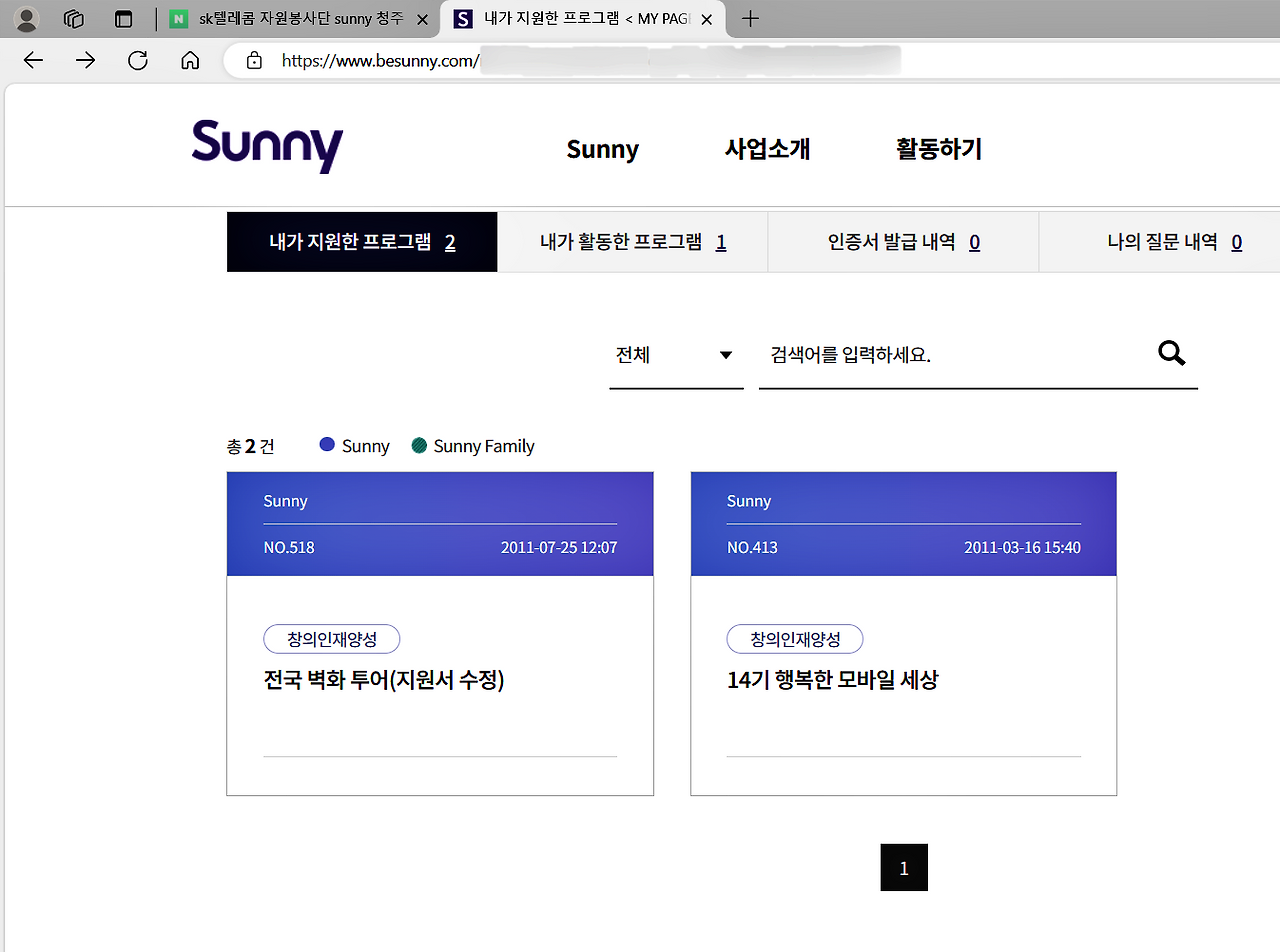Close the 내가 지원한 프로그램 browser tab
Image resolution: width=1280 pixels, height=952 pixels.
[x=707, y=19]
